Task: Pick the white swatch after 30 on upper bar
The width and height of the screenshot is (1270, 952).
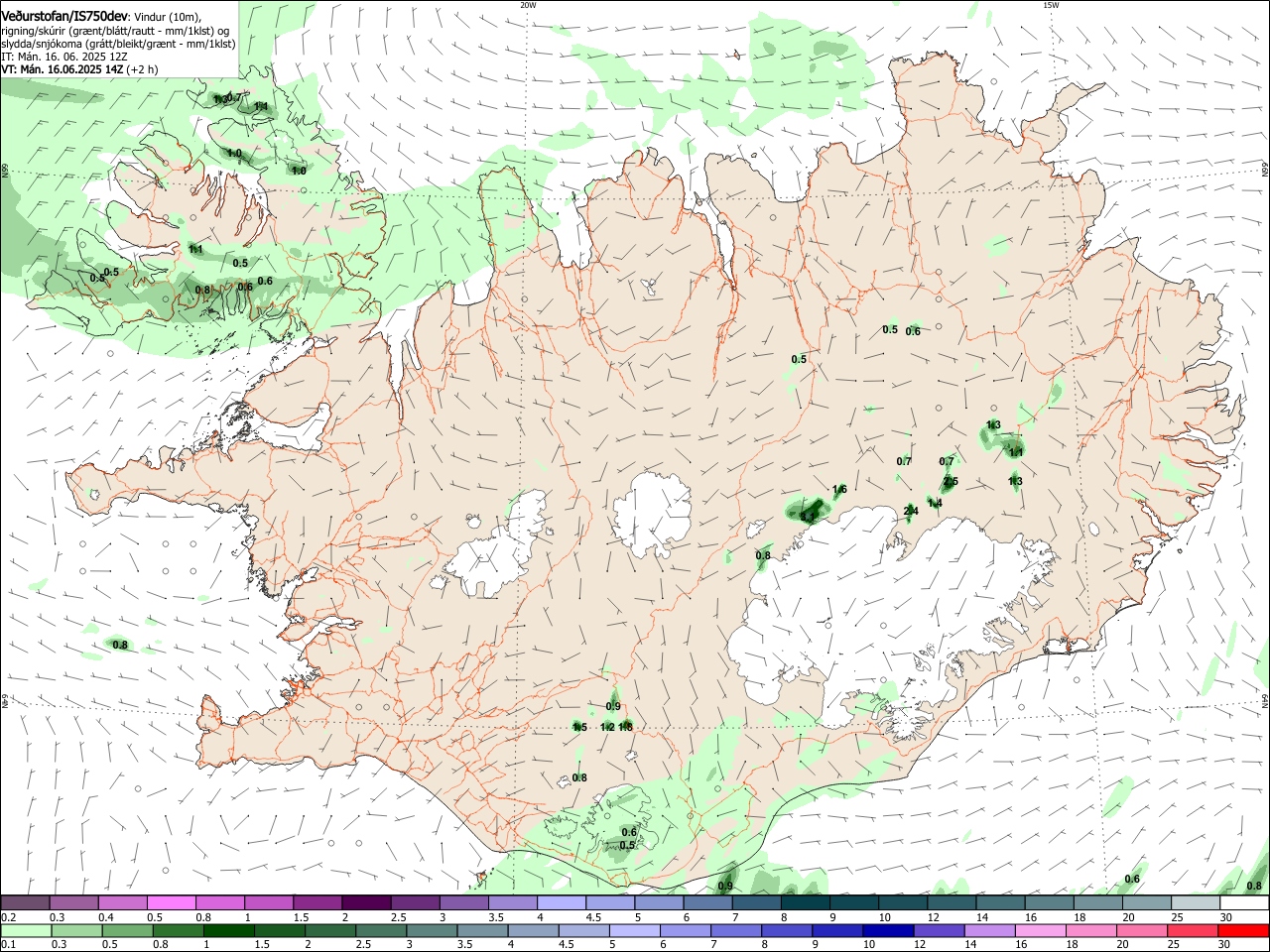Action: [x=1244, y=902]
